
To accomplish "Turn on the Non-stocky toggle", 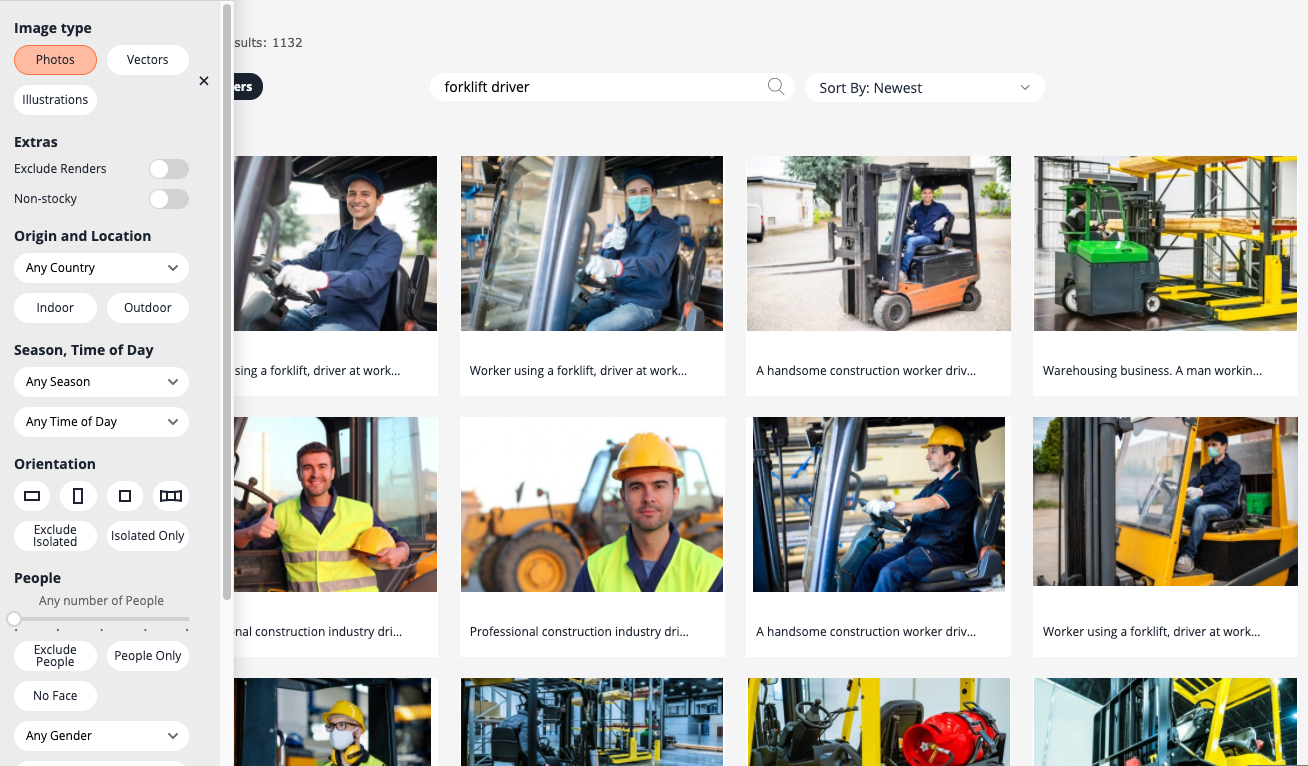I will pos(168,199).
